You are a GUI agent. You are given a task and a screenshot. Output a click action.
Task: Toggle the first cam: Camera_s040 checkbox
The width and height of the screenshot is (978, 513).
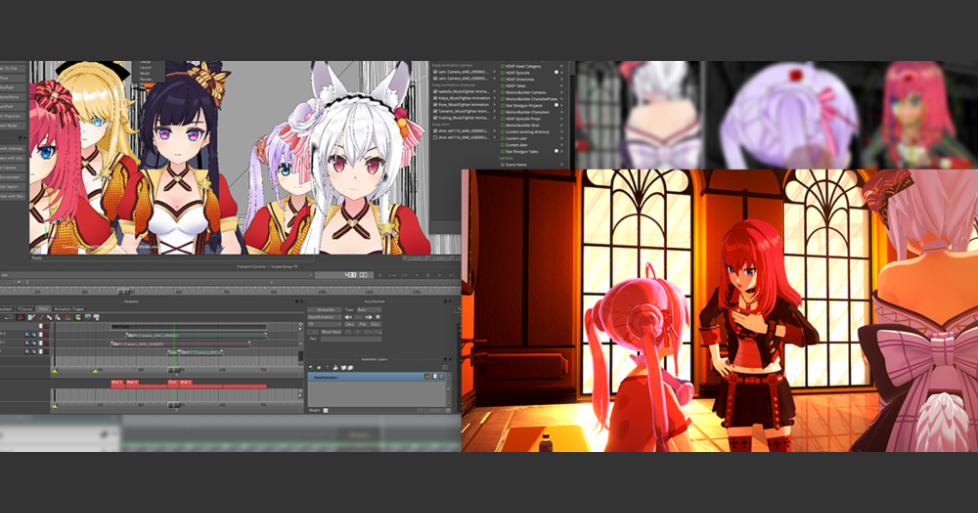click(435, 72)
